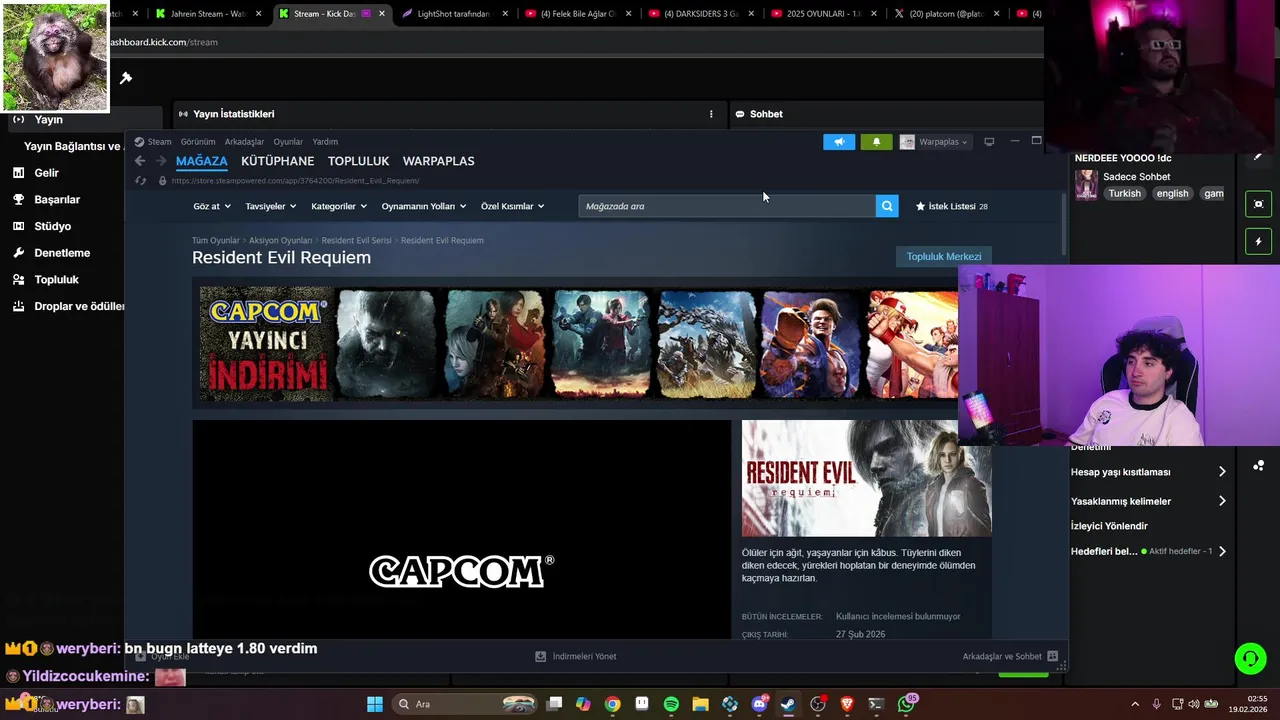This screenshot has height=720, width=1280.
Task: Click Resident Evil Serisi breadcrumb link
Action: (356, 241)
